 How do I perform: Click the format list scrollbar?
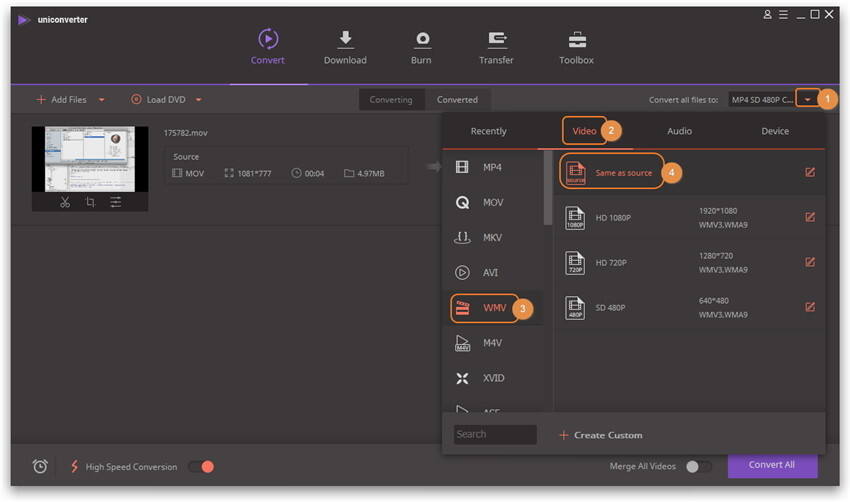point(548,187)
